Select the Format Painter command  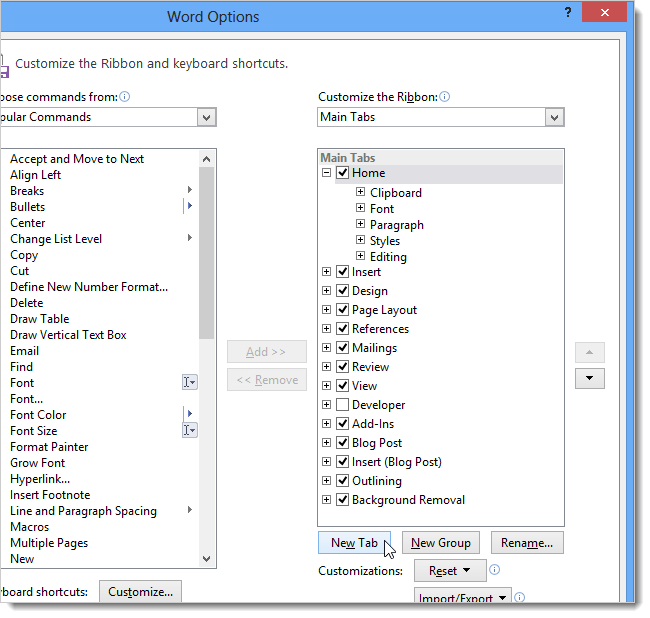[x=49, y=447]
